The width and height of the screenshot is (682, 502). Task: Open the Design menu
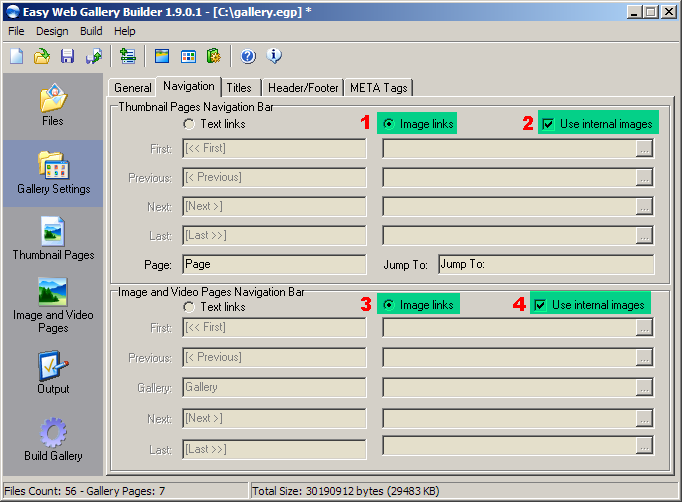point(52,31)
